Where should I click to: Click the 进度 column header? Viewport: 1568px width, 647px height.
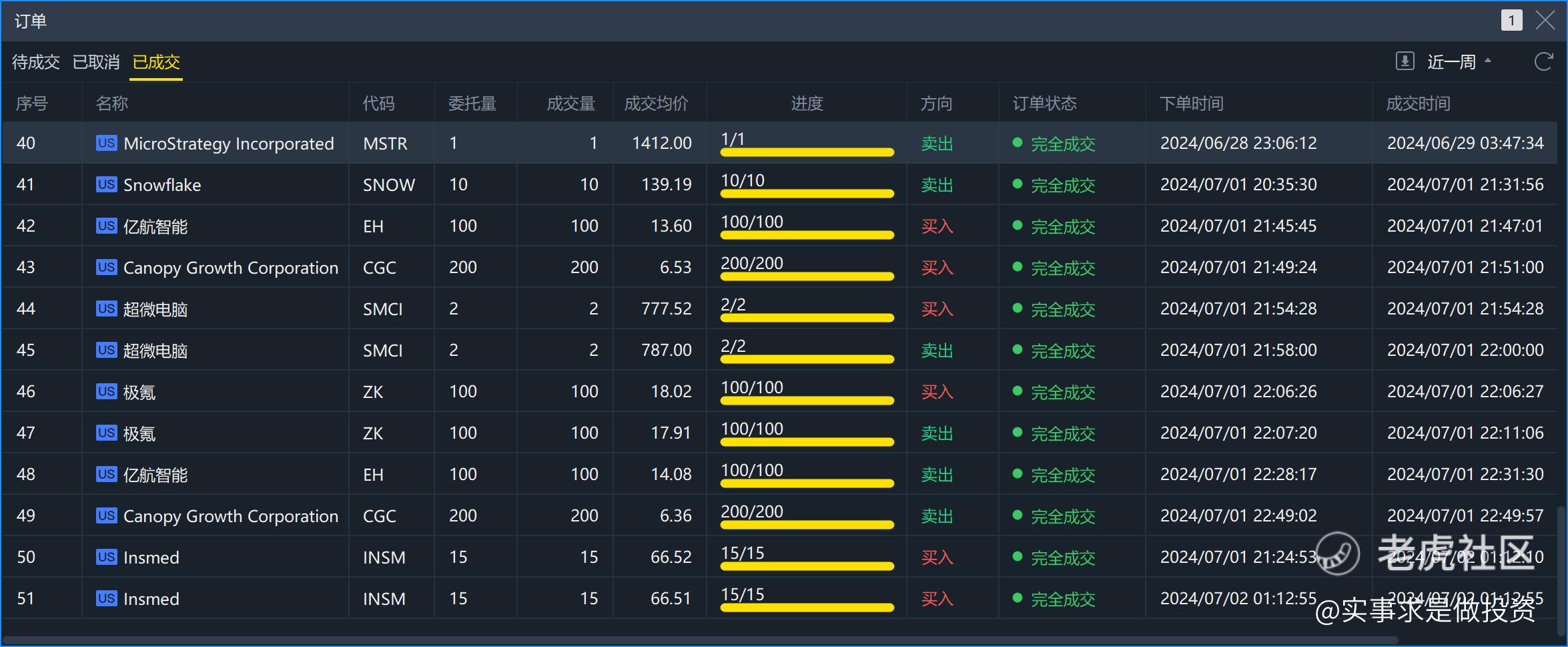[x=807, y=103]
